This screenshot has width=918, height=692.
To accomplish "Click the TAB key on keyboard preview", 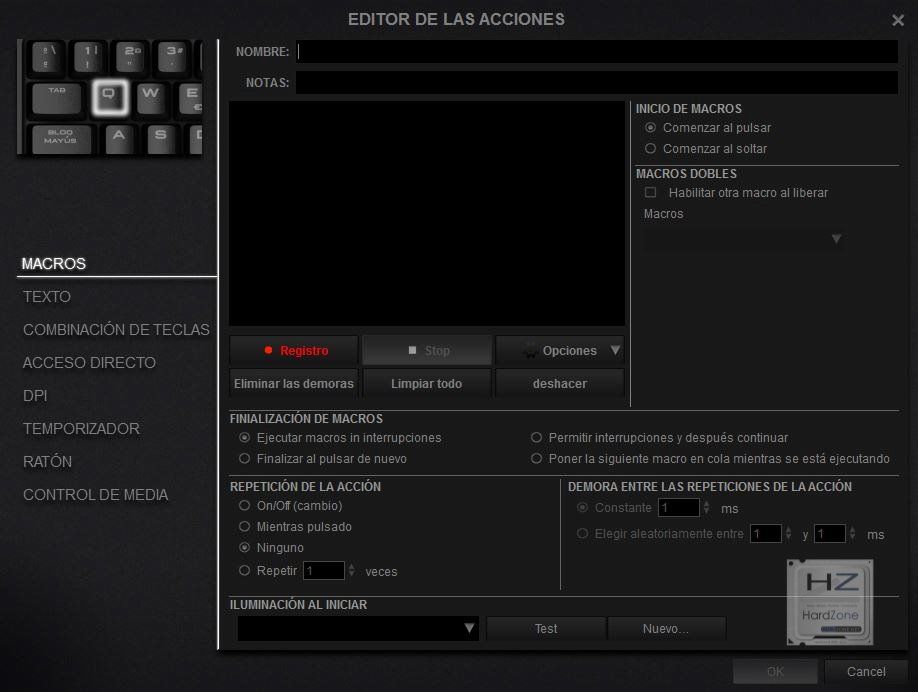I will [56, 97].
